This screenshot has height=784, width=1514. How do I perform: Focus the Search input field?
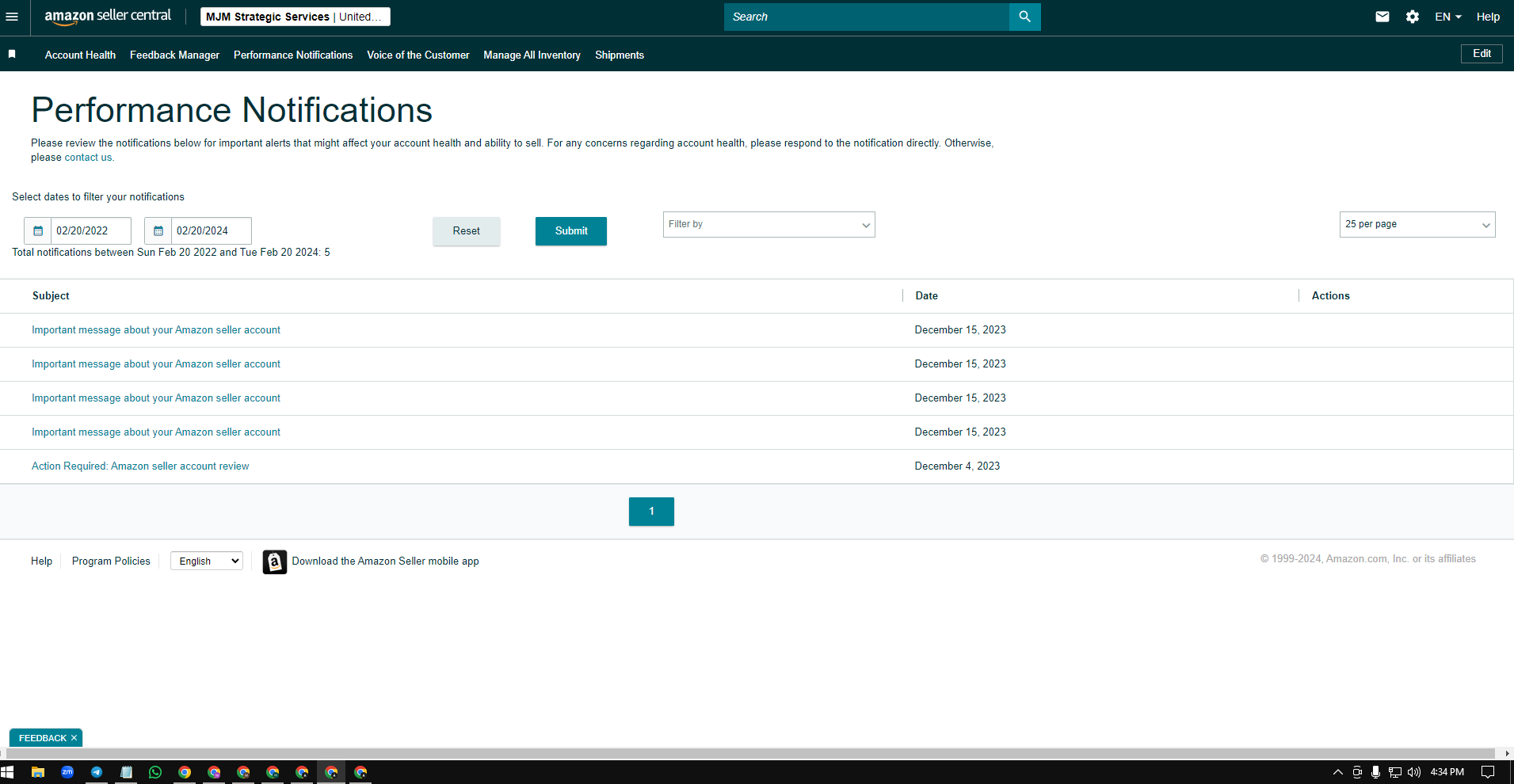coord(867,17)
